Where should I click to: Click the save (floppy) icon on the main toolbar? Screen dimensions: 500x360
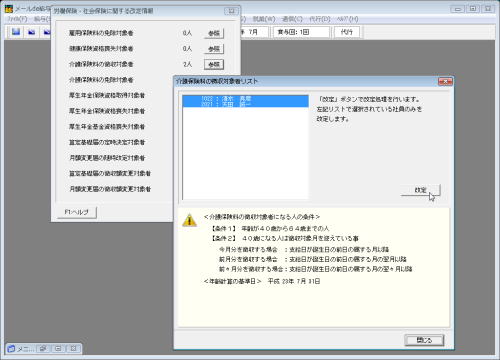(16, 32)
